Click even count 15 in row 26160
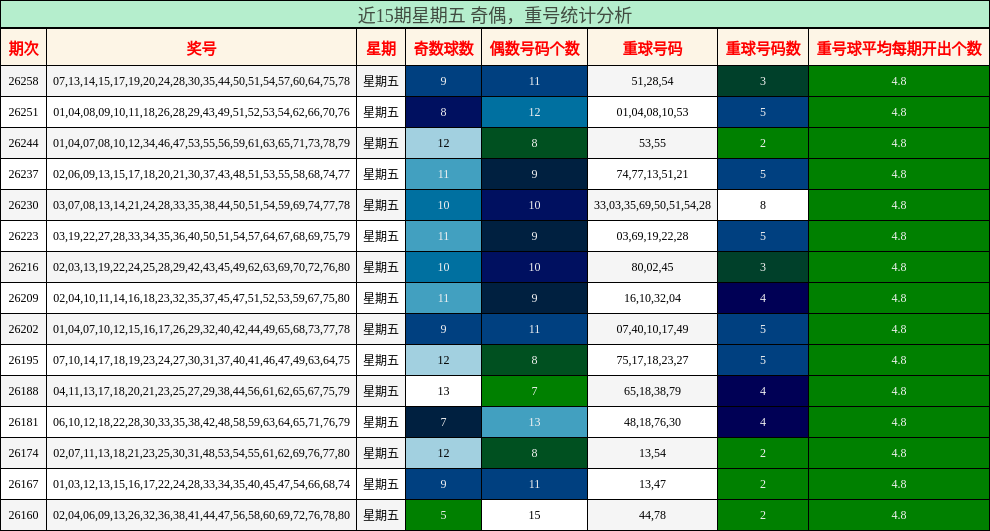This screenshot has width=990, height=531. (x=534, y=514)
